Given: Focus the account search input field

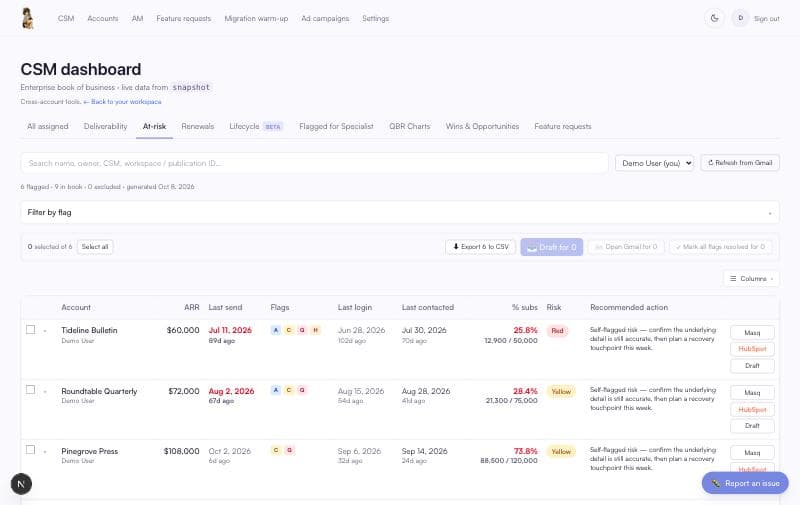Looking at the screenshot, I should coord(315,163).
